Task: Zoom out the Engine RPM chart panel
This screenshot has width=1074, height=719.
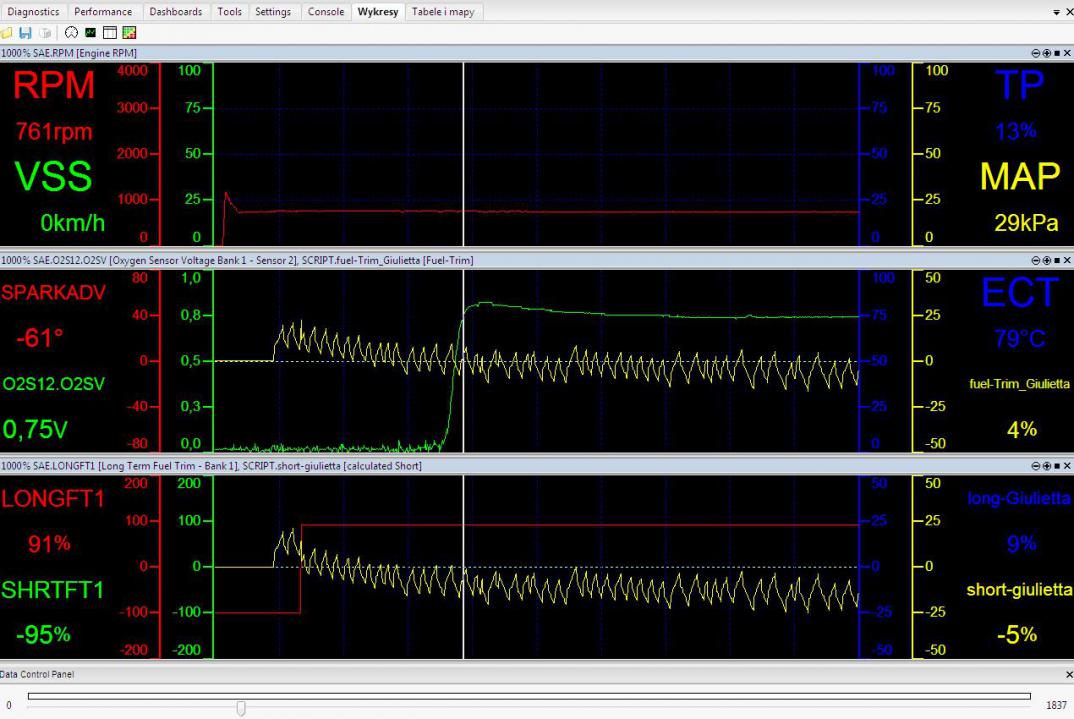Action: [x=1036, y=52]
